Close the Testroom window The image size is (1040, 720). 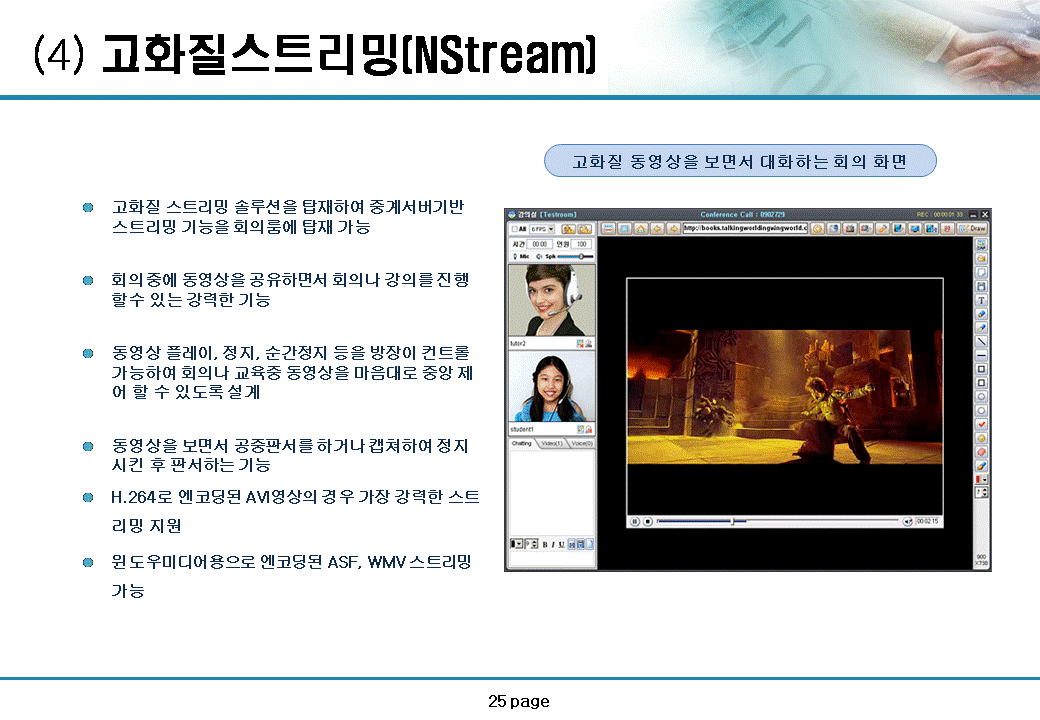tap(985, 215)
